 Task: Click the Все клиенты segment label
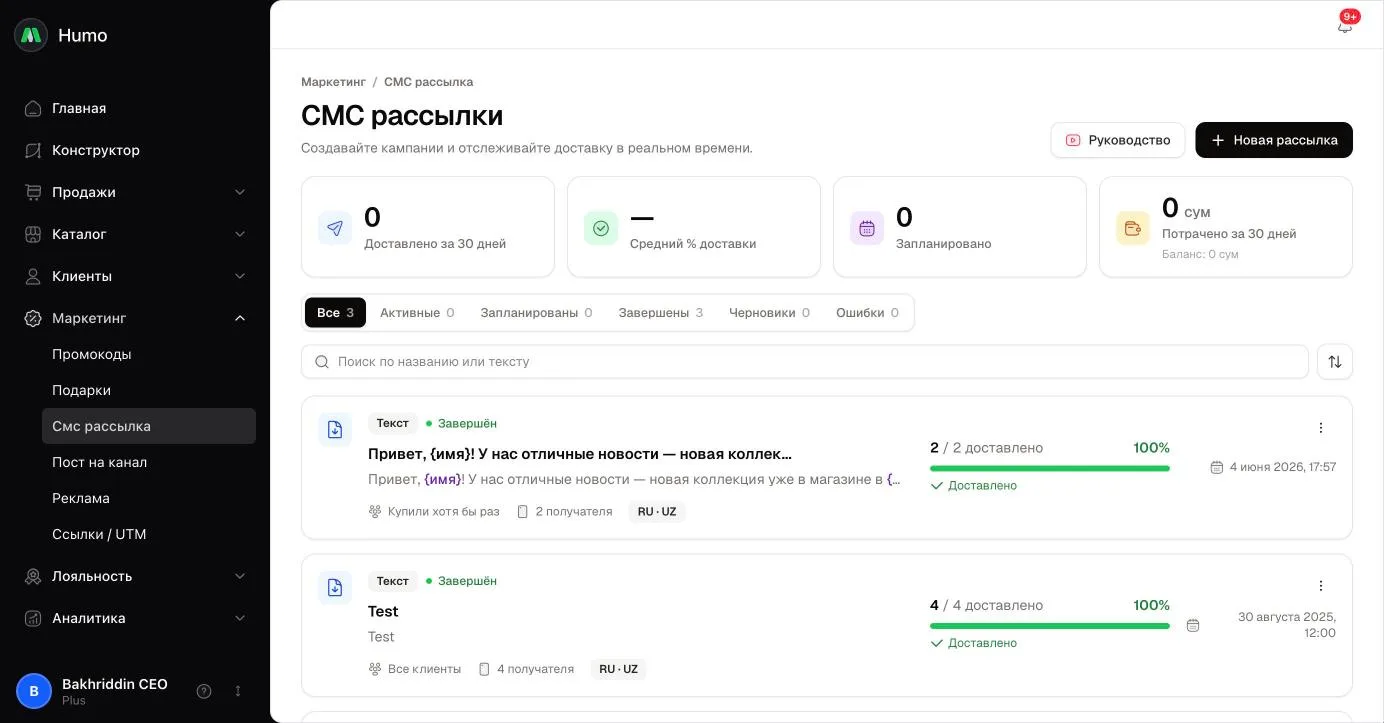click(424, 669)
